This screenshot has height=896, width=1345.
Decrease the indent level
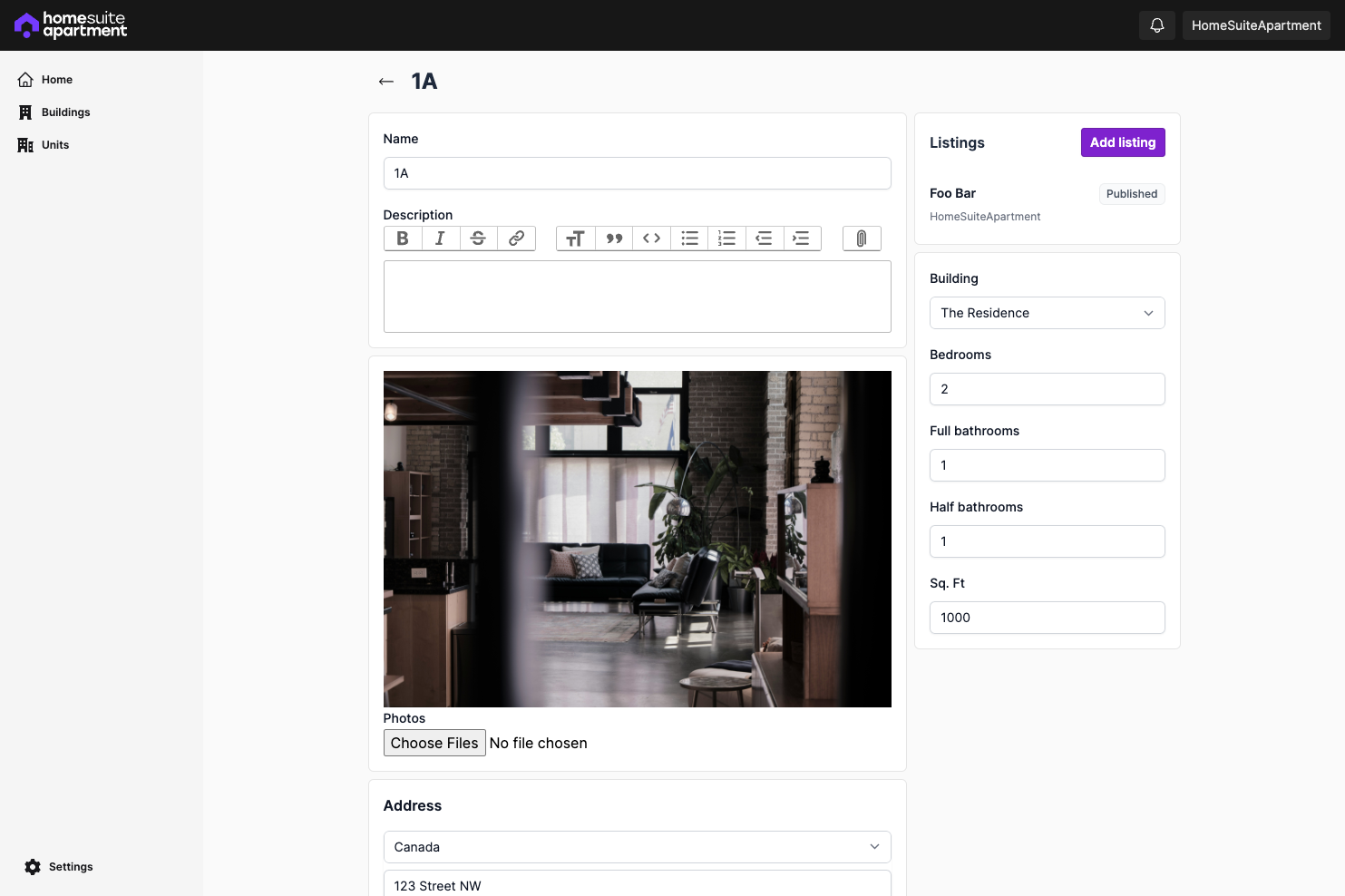(x=765, y=239)
